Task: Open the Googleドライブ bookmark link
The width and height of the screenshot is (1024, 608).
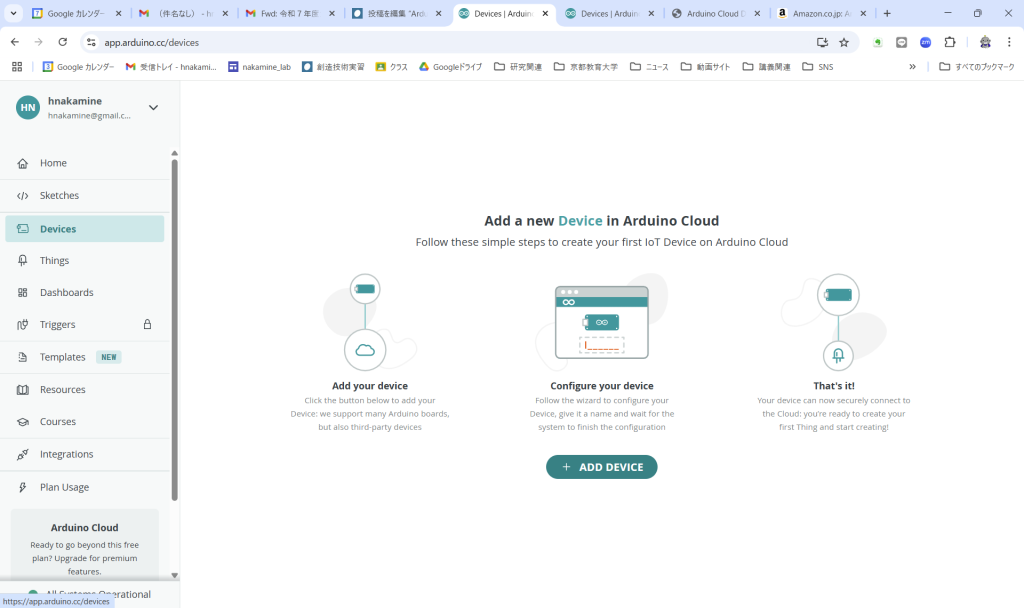Action: click(x=450, y=67)
